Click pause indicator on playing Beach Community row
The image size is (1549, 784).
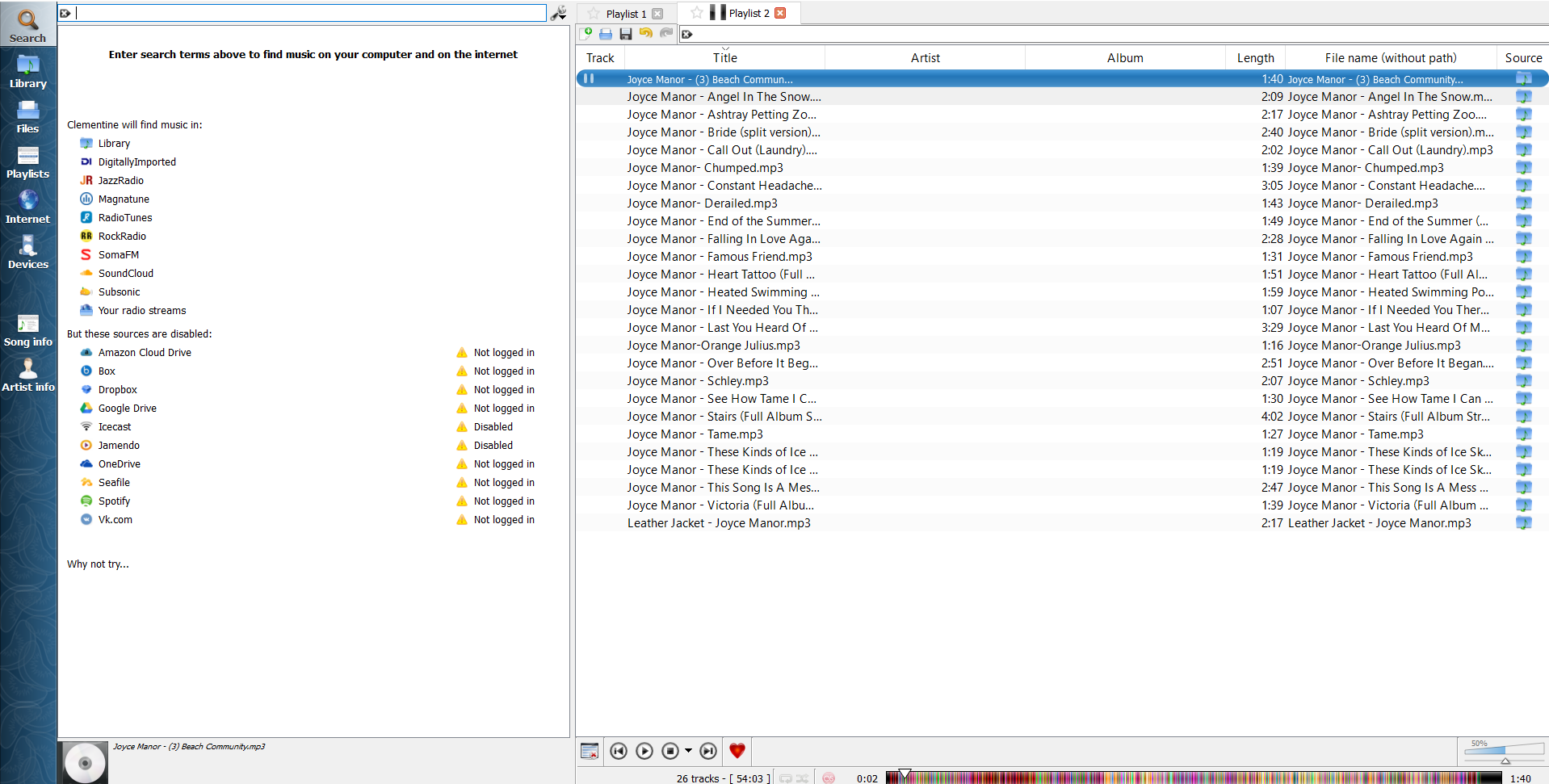coord(589,79)
